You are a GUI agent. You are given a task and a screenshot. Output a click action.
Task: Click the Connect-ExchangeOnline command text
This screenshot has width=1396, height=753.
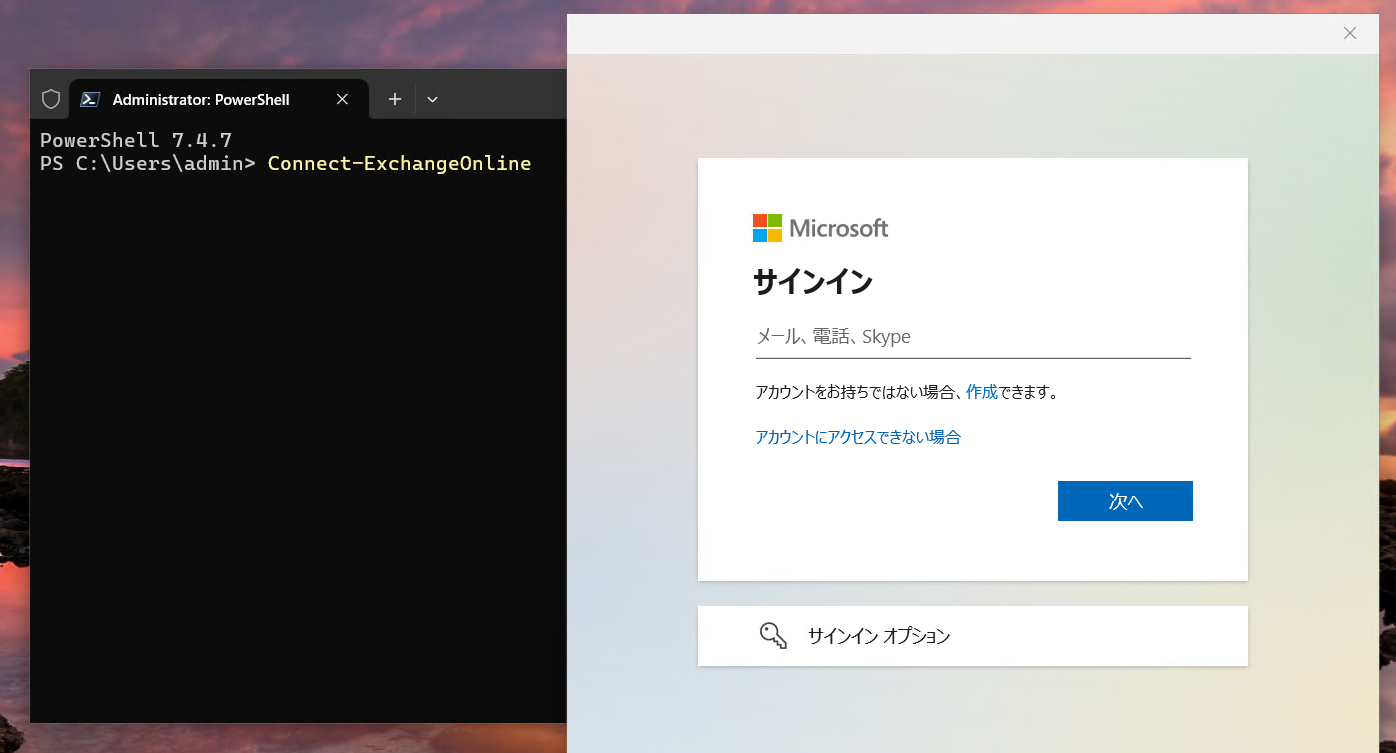(399, 163)
